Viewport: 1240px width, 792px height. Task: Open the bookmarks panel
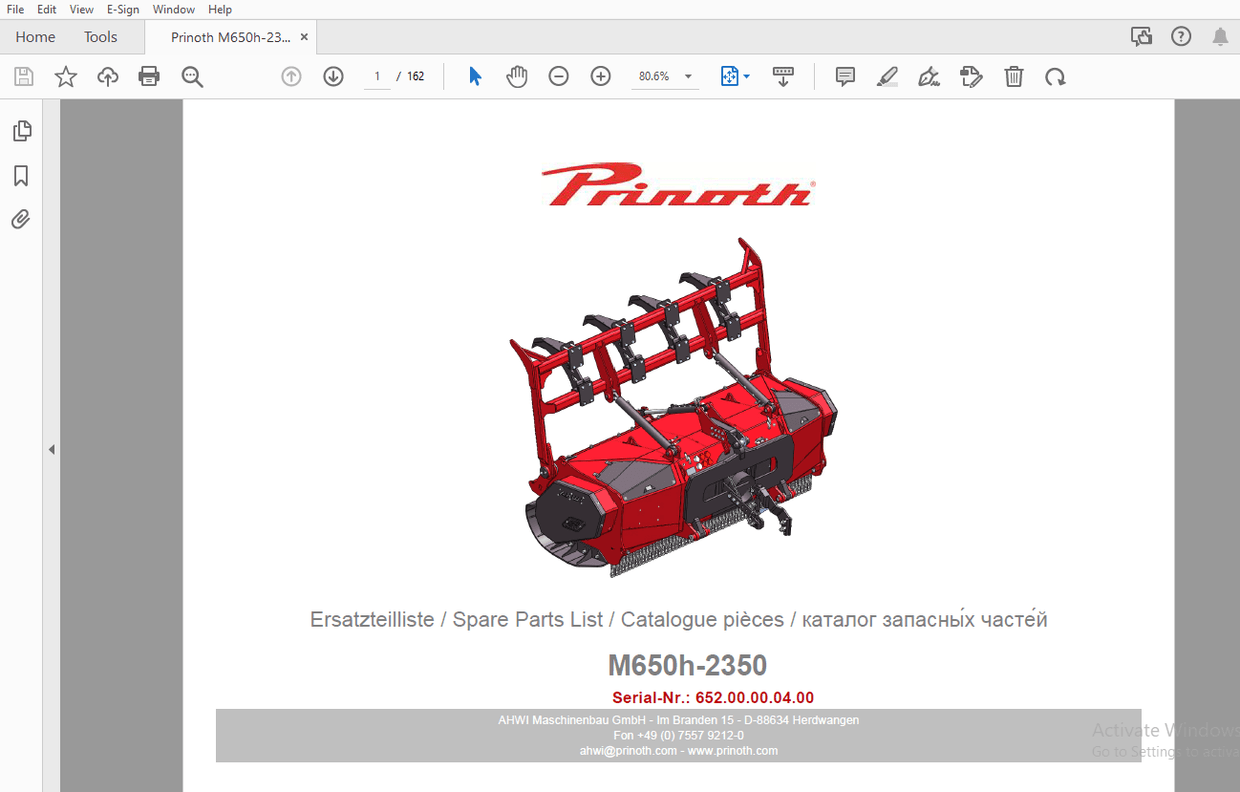tap(20, 176)
